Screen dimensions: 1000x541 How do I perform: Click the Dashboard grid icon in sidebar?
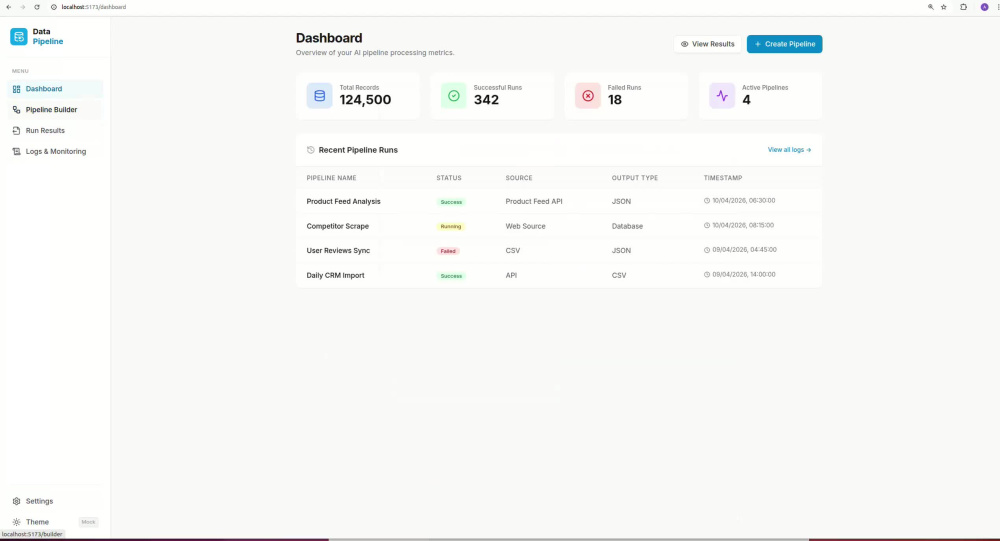point(17,89)
